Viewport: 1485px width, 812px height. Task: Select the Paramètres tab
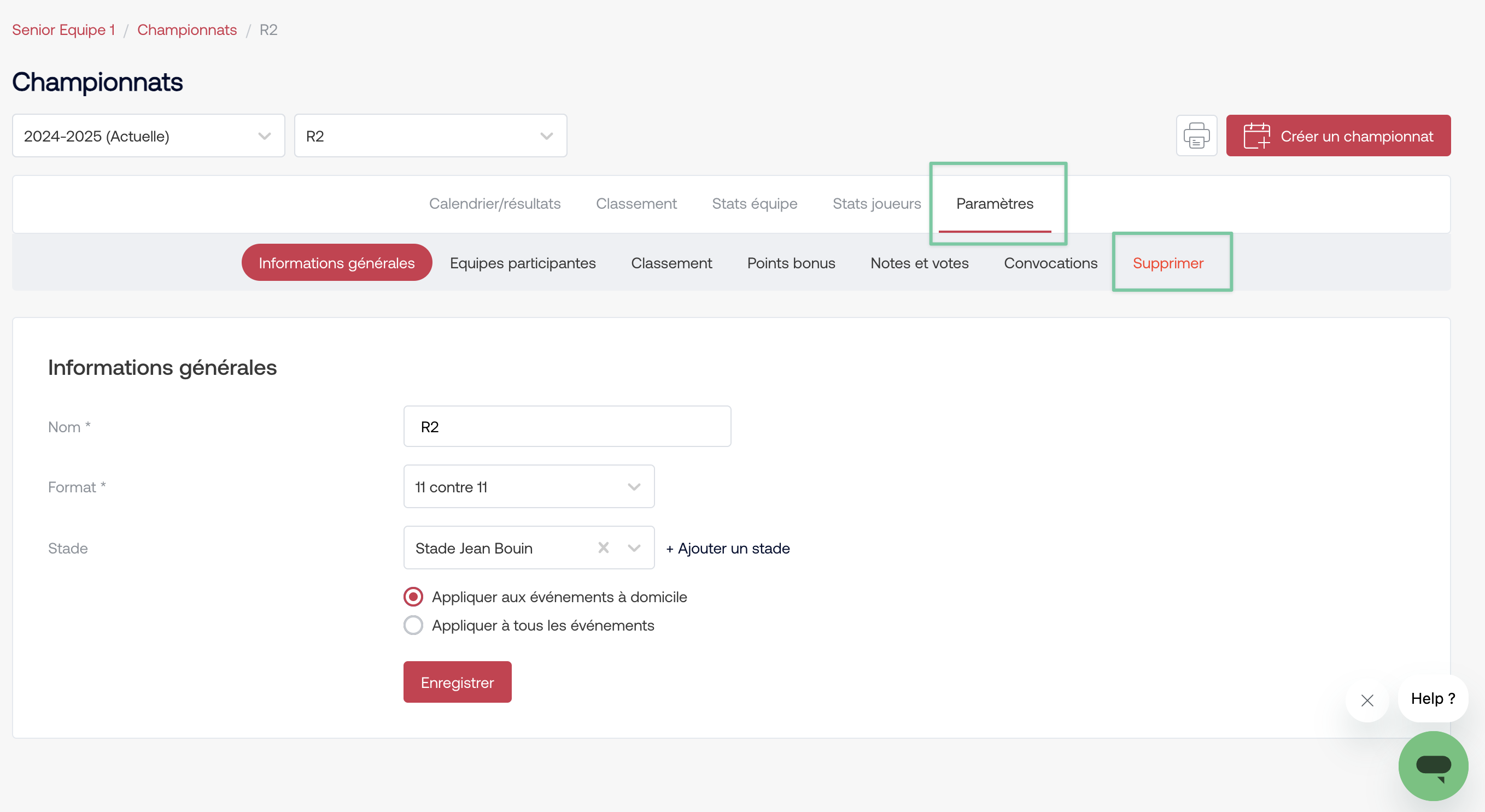pyautogui.click(x=995, y=203)
